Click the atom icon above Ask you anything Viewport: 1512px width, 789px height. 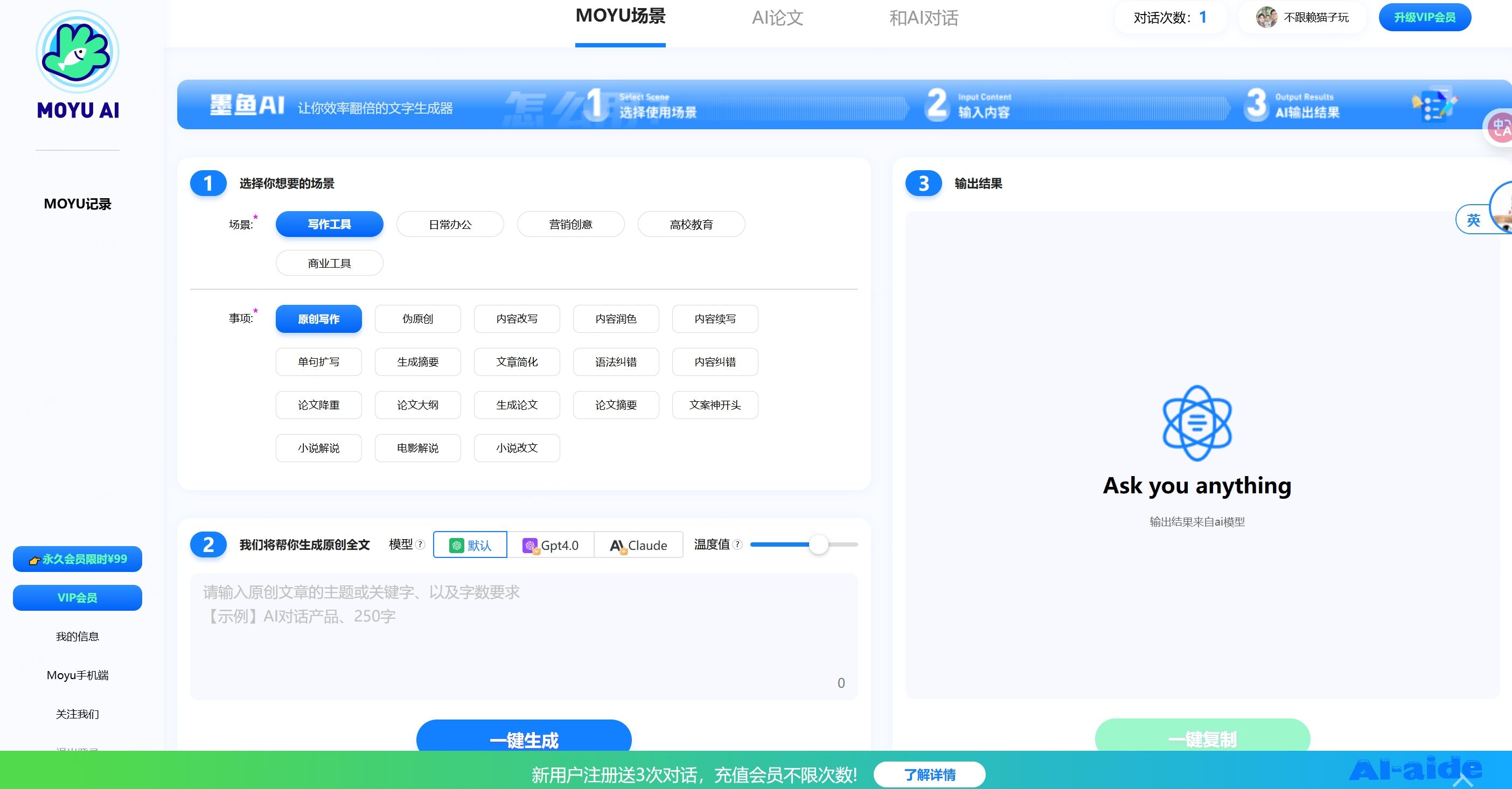click(1197, 423)
